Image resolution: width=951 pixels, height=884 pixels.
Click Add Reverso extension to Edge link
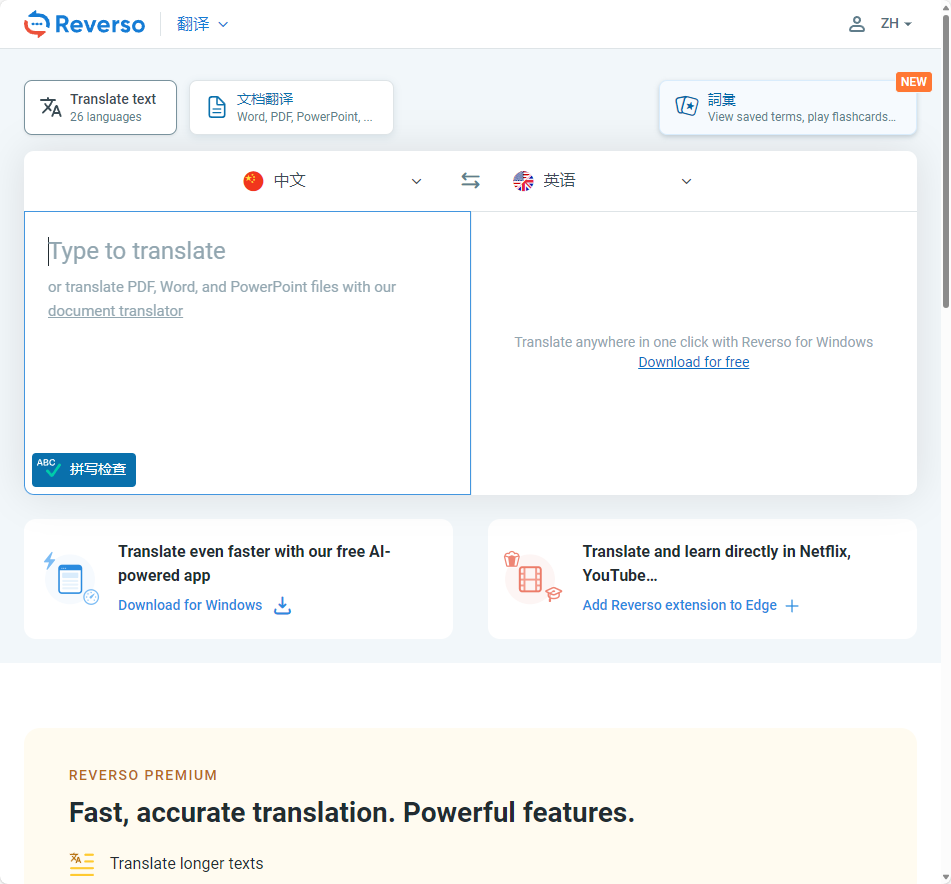pos(679,605)
